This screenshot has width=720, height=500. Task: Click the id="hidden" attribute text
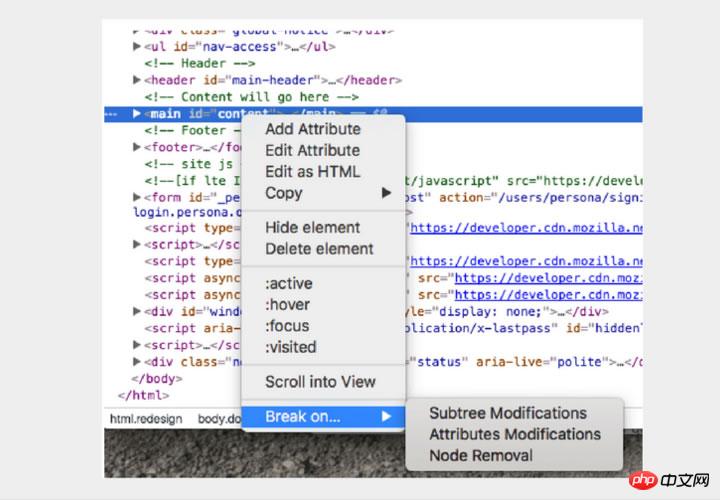click(x=603, y=328)
